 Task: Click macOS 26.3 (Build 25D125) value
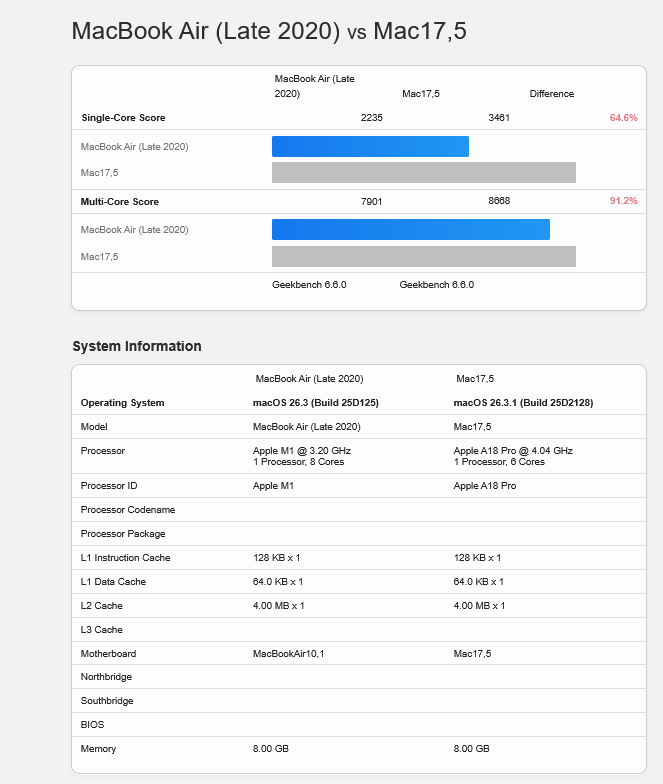pos(315,403)
